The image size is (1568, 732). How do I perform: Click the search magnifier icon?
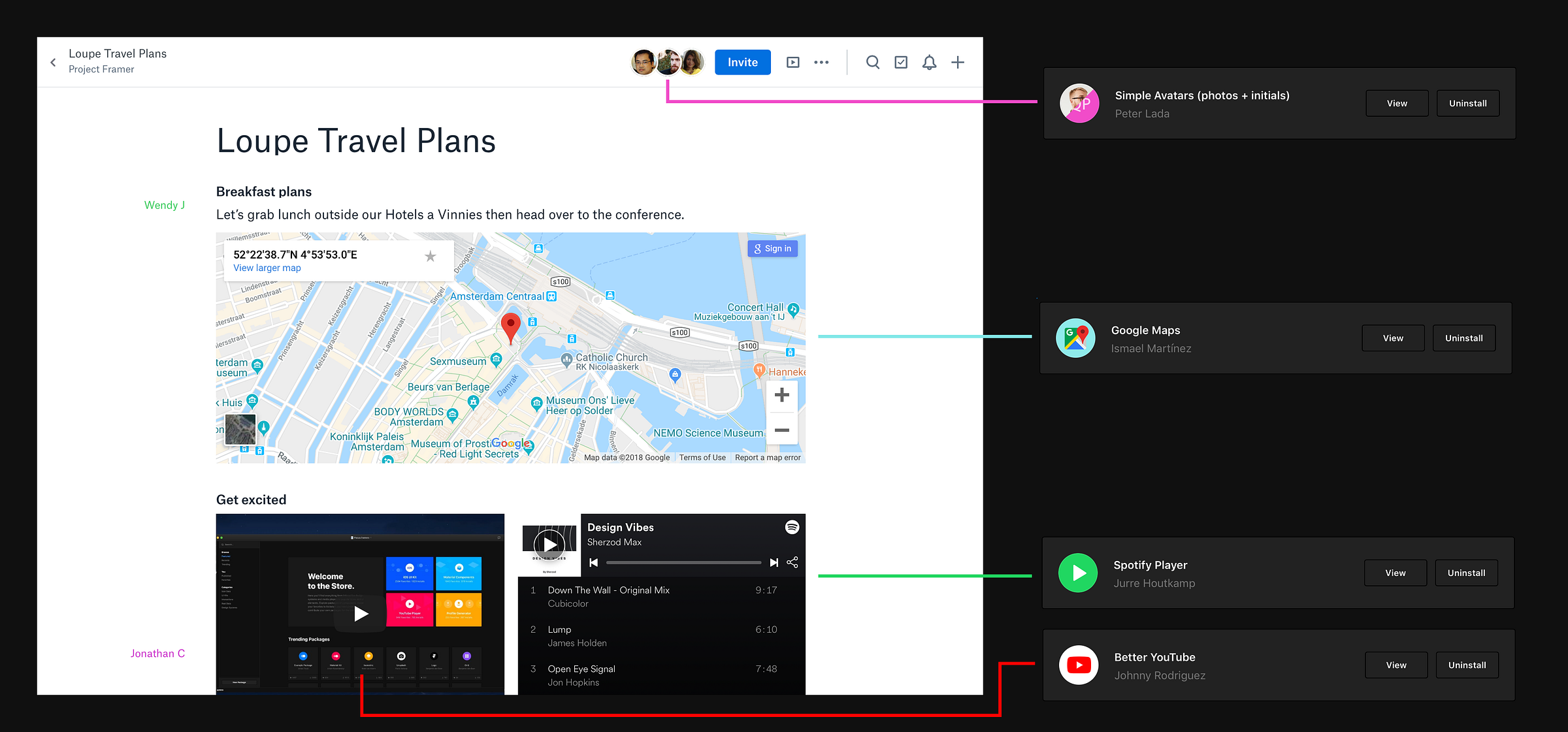(x=872, y=63)
